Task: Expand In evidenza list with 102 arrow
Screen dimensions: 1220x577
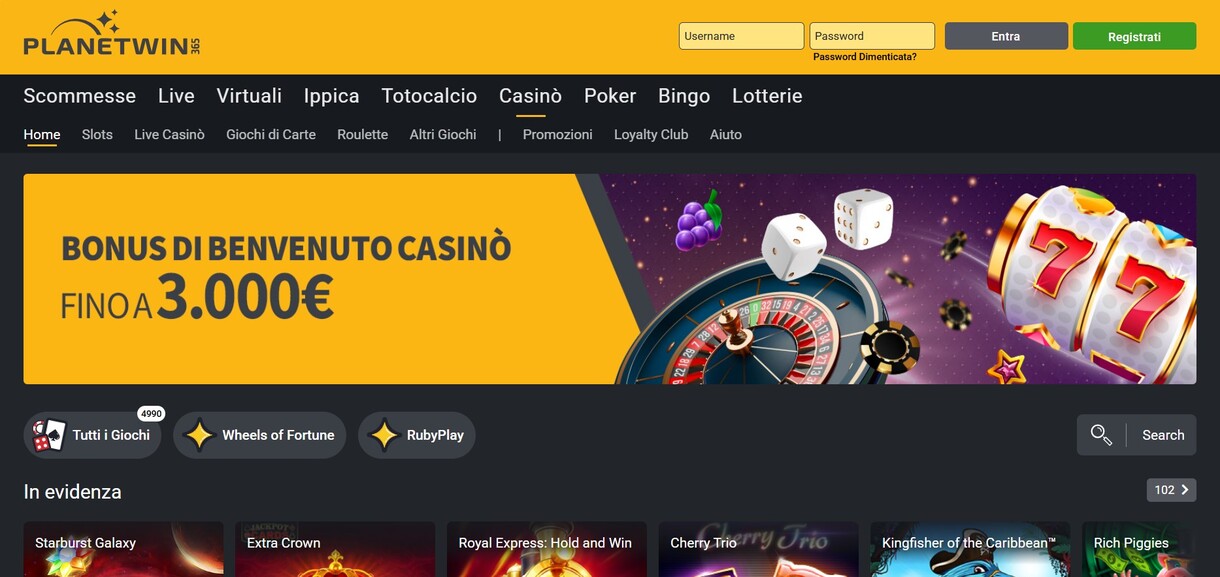Action: pos(1171,490)
